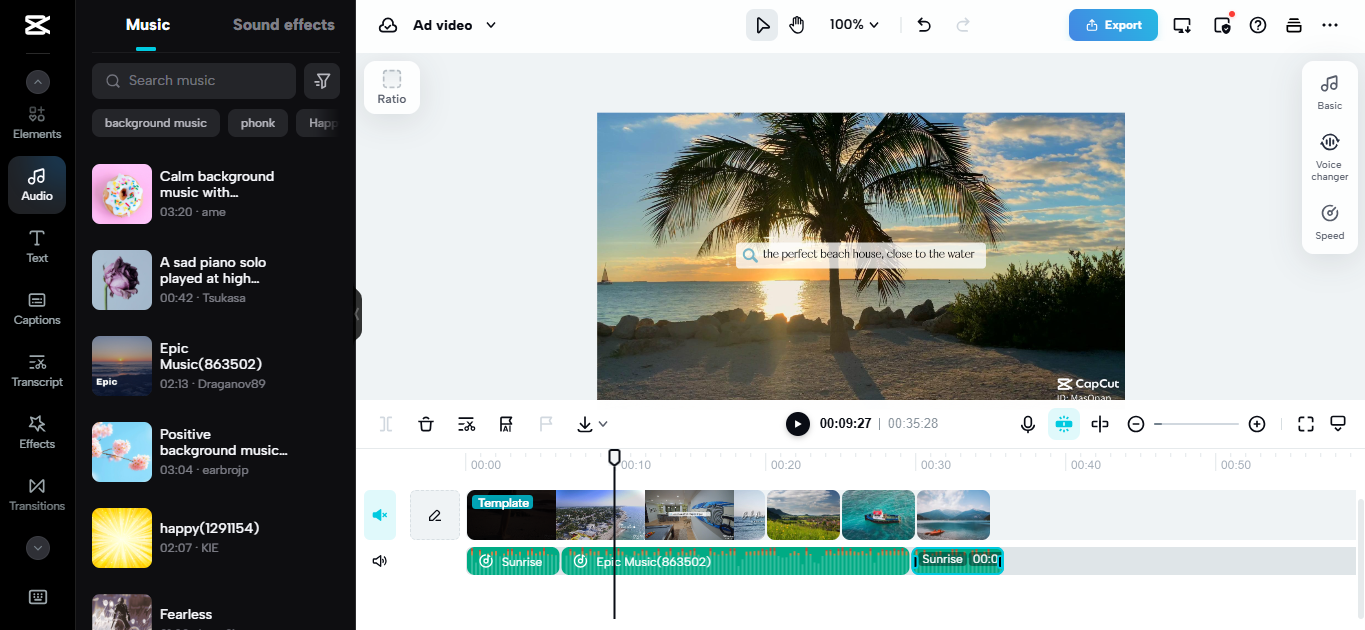Toggle timeline magnet snapping
Screen dimensions: 1365x630
[1064, 424]
